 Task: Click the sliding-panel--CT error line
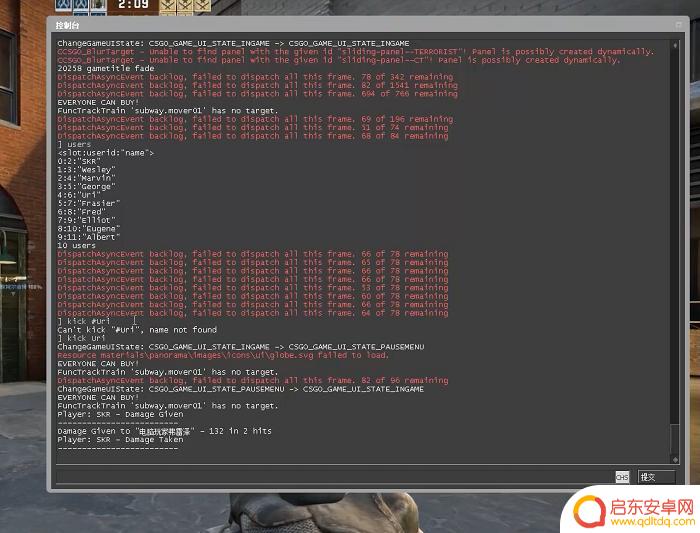338,60
